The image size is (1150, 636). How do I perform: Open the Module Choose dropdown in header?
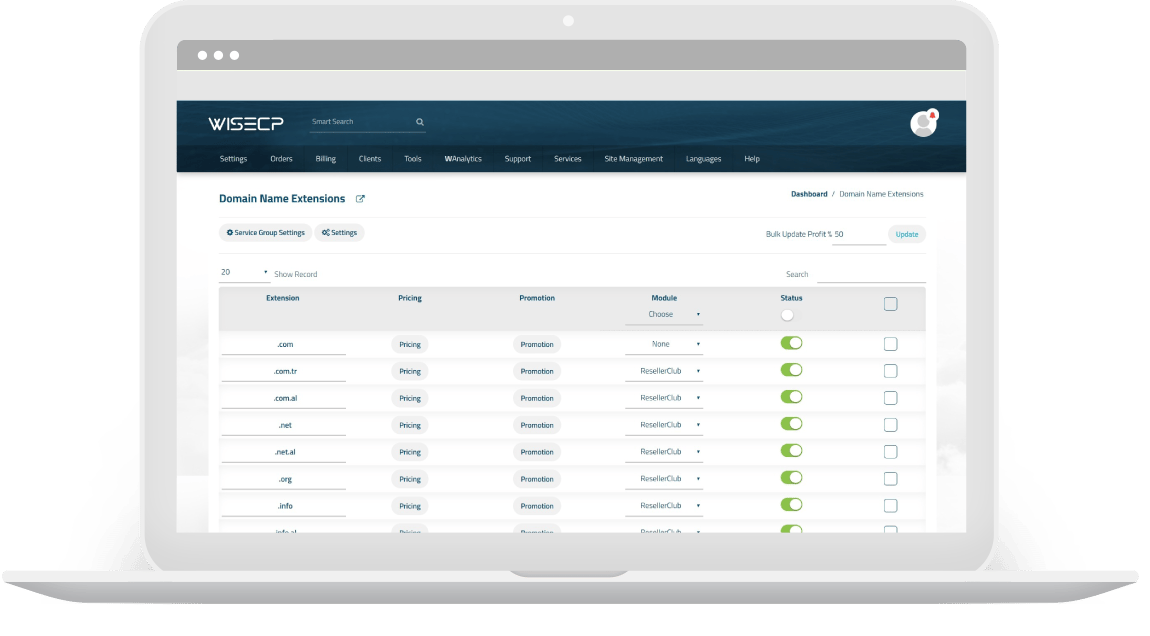[664, 315]
